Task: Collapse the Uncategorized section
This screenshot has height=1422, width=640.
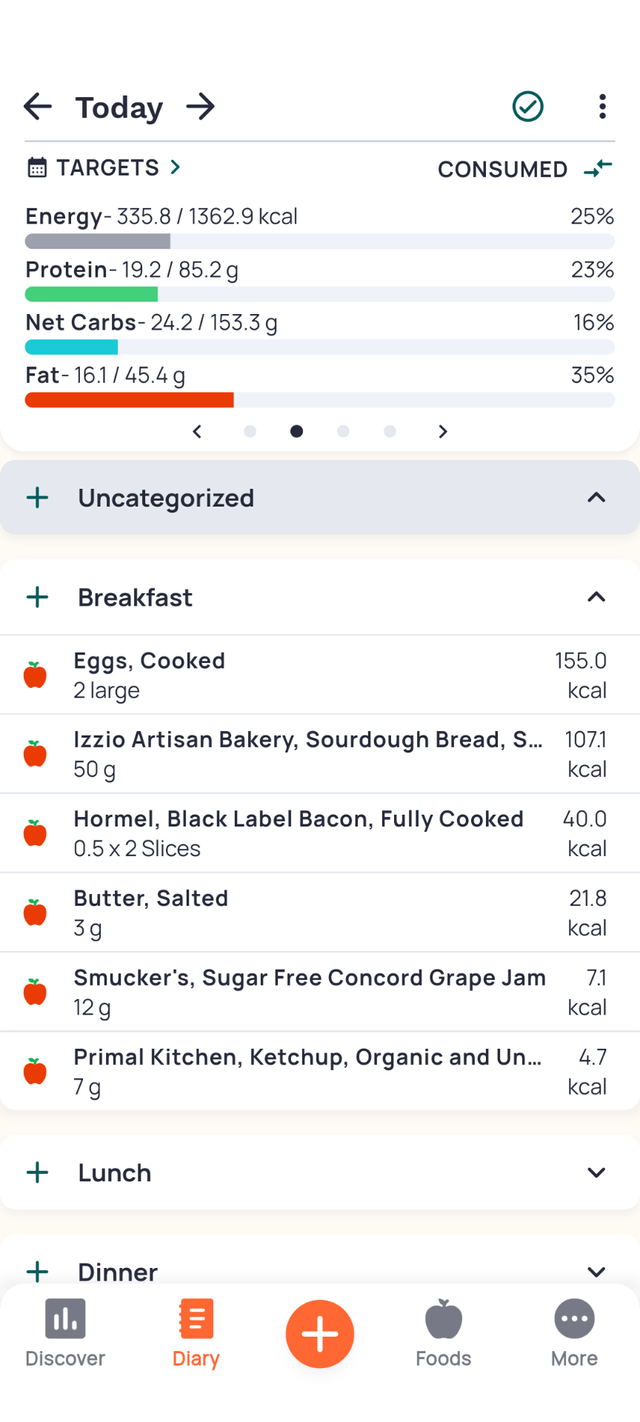Action: 596,498
